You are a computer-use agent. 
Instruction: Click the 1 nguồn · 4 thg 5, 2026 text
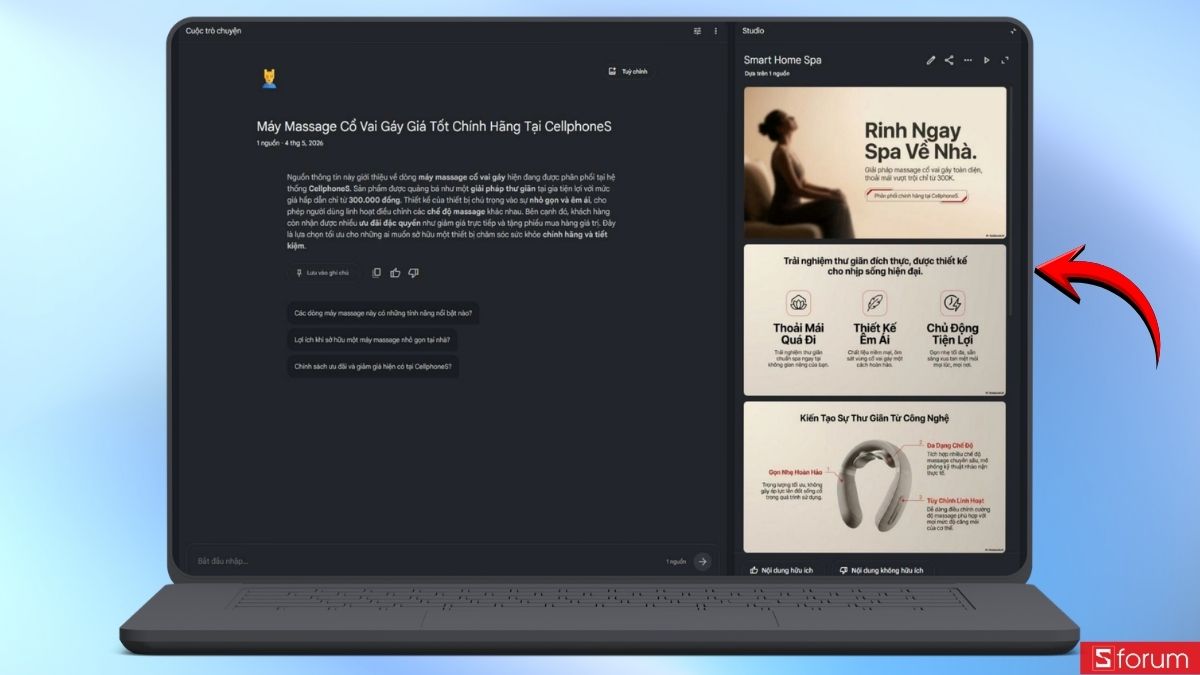point(290,144)
